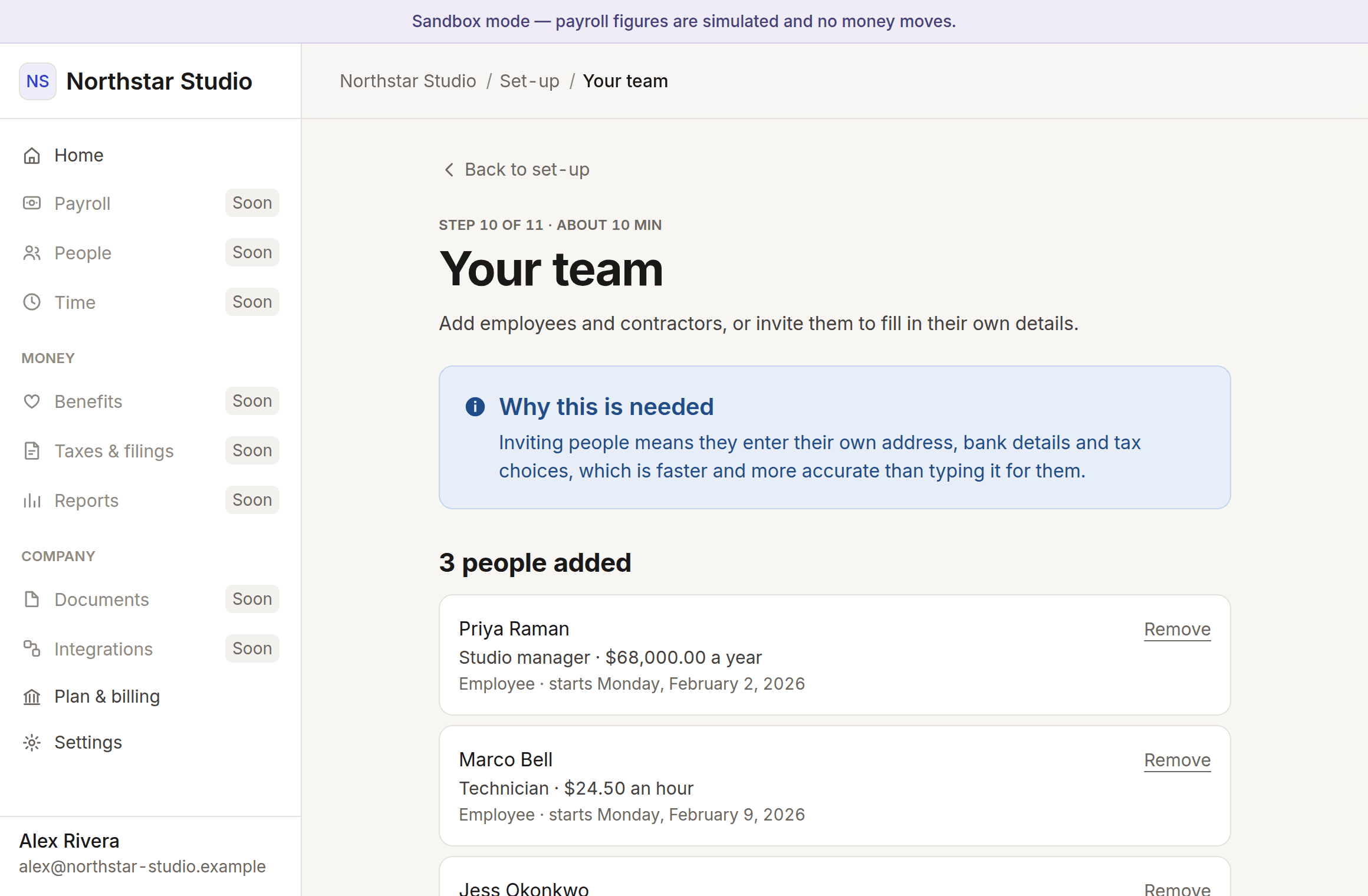The image size is (1368, 896).
Task: Click starts Monday, February 2, 2026 text
Action: (x=677, y=684)
